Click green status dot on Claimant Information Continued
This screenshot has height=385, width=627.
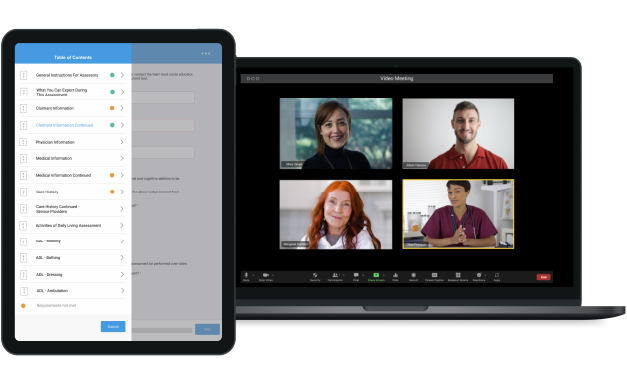[x=112, y=125]
